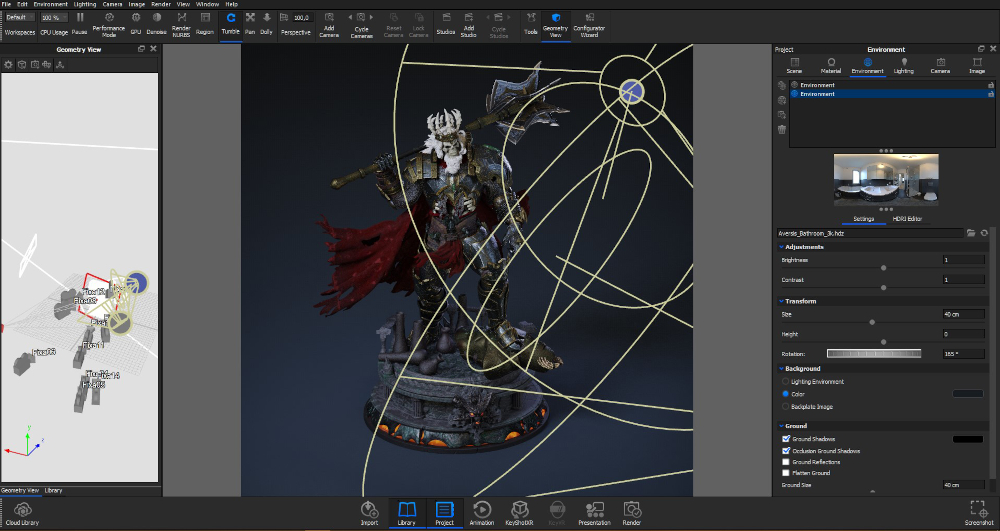The width and height of the screenshot is (1000, 531).
Task: Delete environment with trash icon
Action: [x=782, y=129]
